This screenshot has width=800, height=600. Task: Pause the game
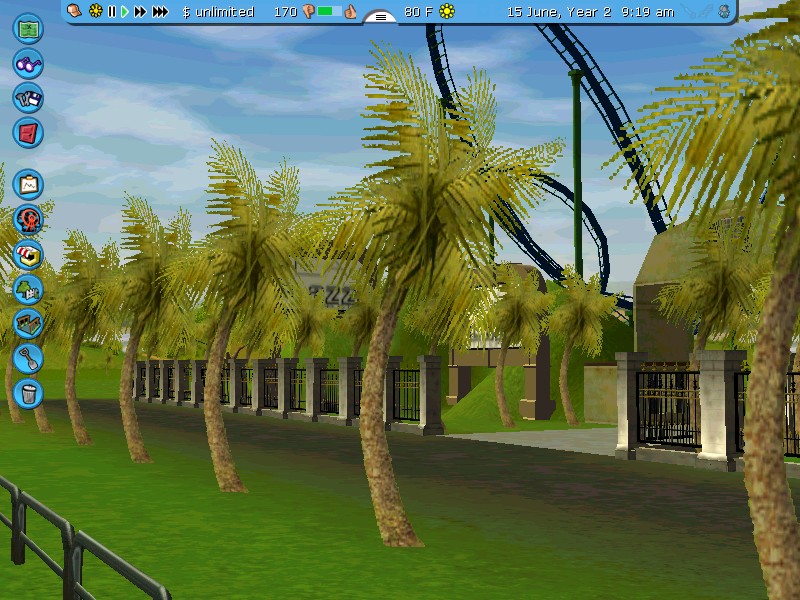[112, 11]
